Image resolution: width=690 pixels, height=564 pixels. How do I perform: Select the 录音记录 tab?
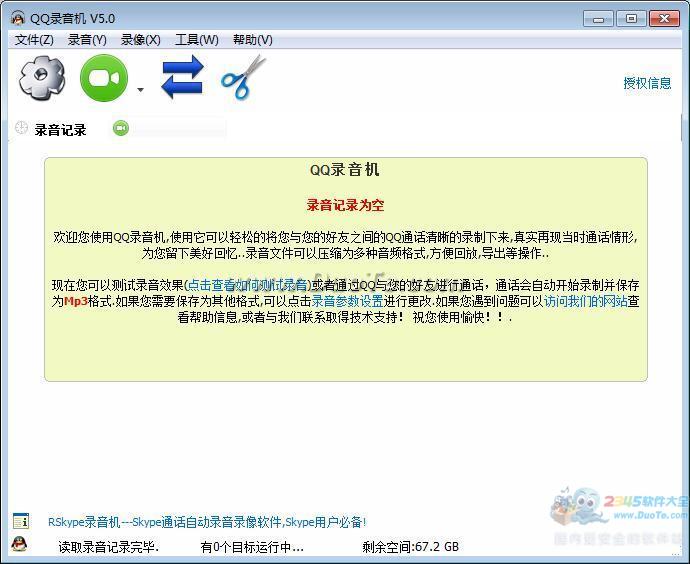60,130
